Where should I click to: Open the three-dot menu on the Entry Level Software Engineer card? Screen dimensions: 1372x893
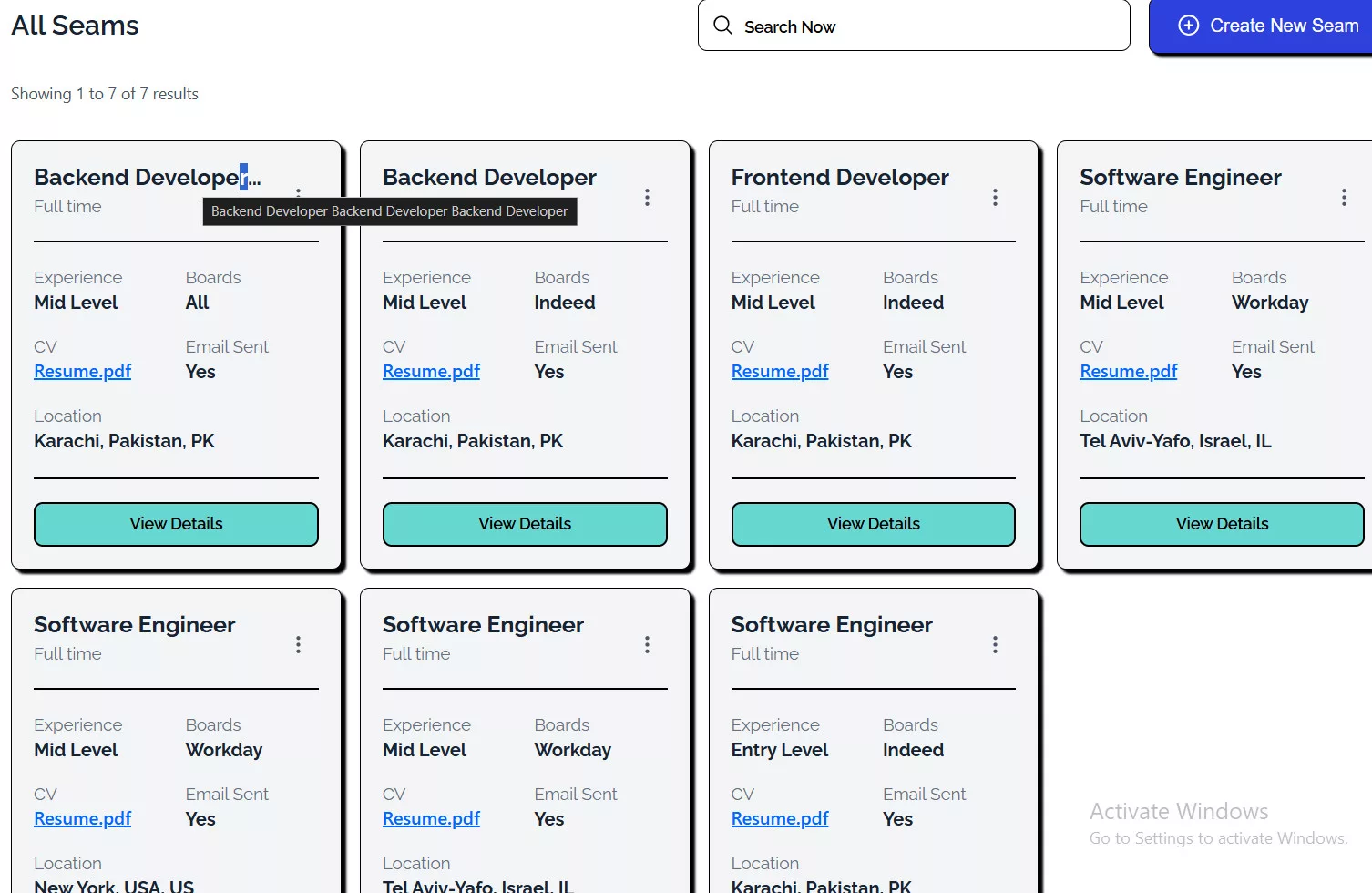click(995, 645)
